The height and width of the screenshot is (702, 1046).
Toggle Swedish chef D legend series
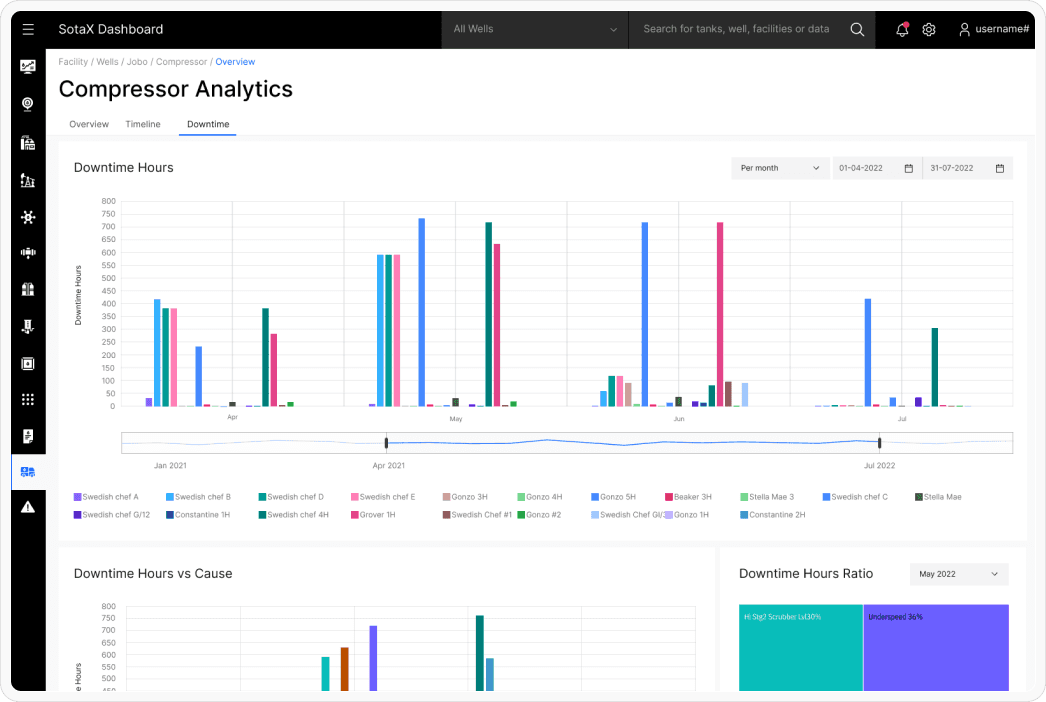[x=291, y=497]
